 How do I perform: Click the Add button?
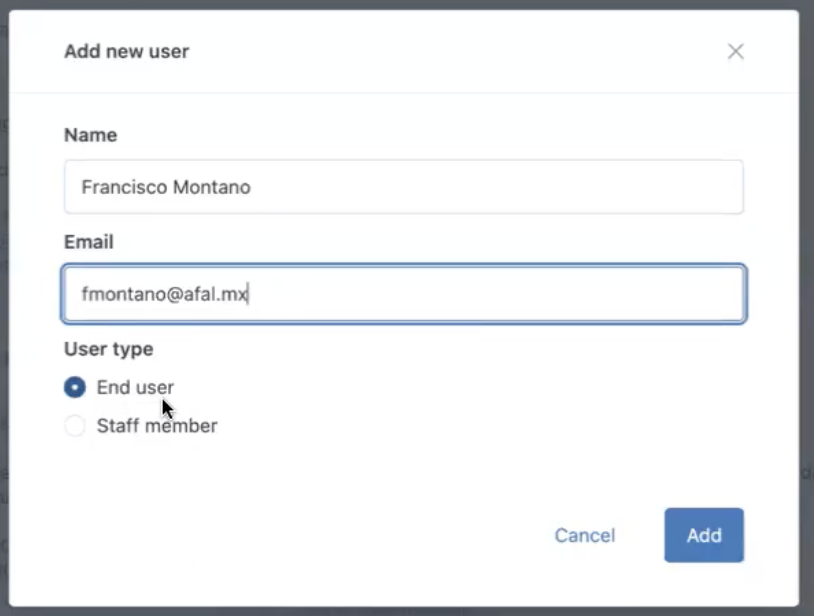(703, 535)
